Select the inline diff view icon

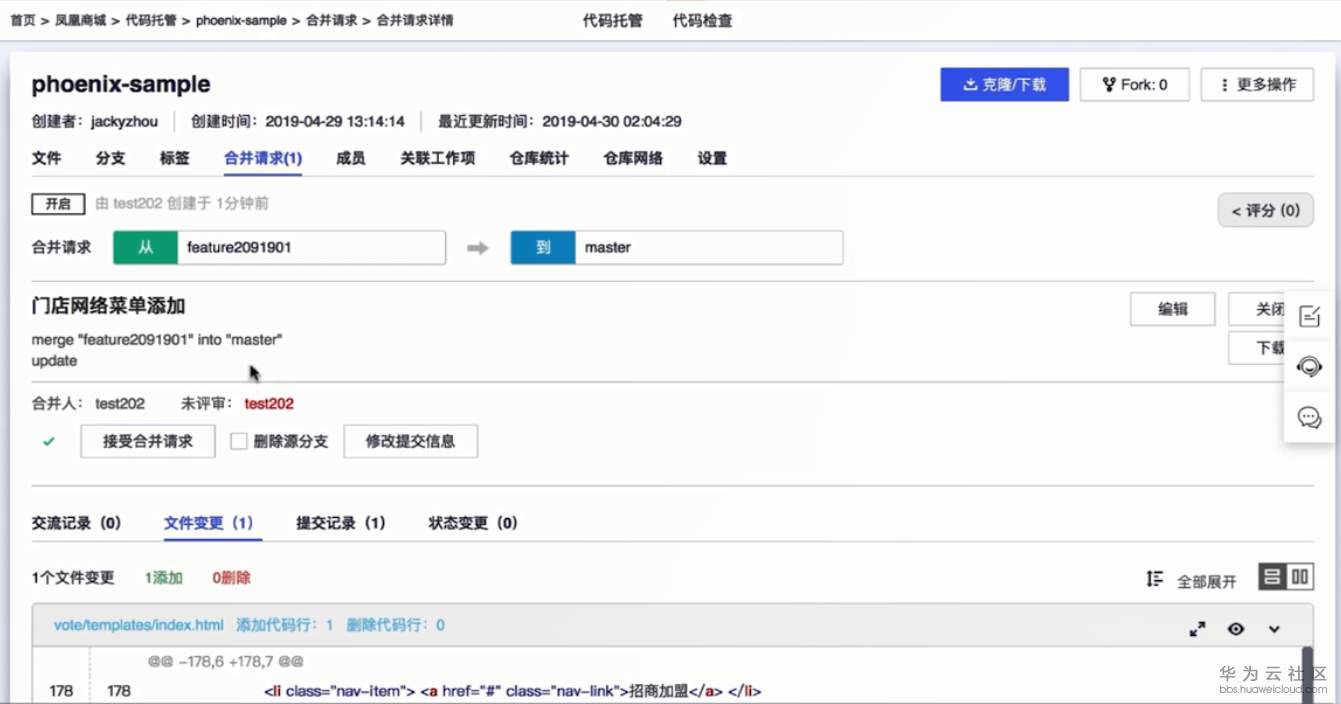tap(1272, 577)
